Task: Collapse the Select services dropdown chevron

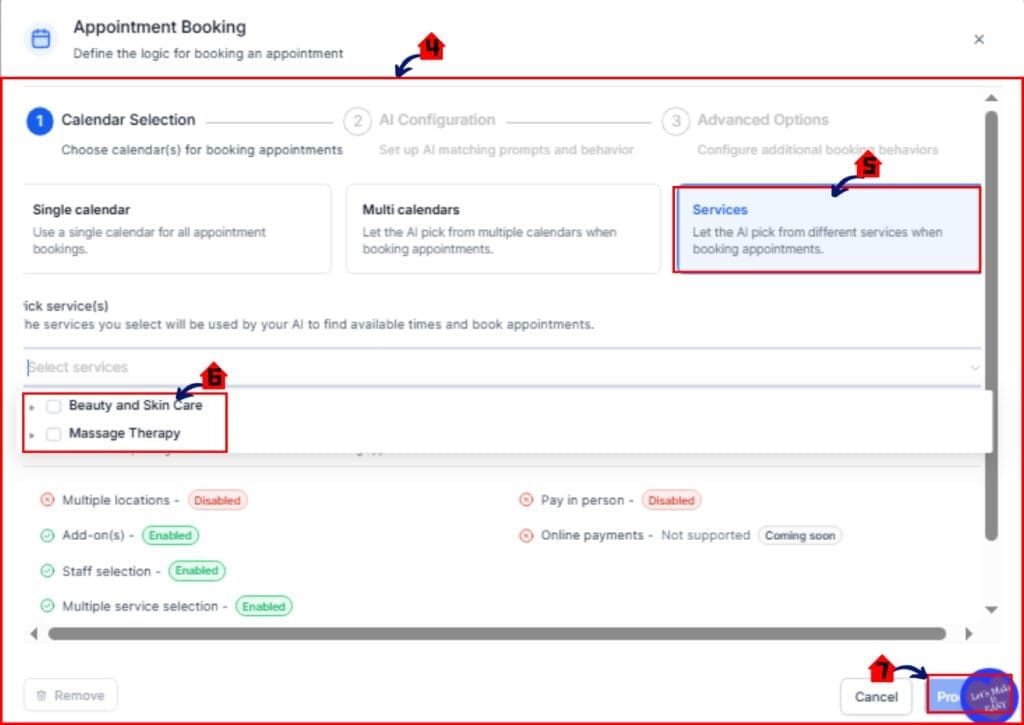Action: [x=975, y=368]
